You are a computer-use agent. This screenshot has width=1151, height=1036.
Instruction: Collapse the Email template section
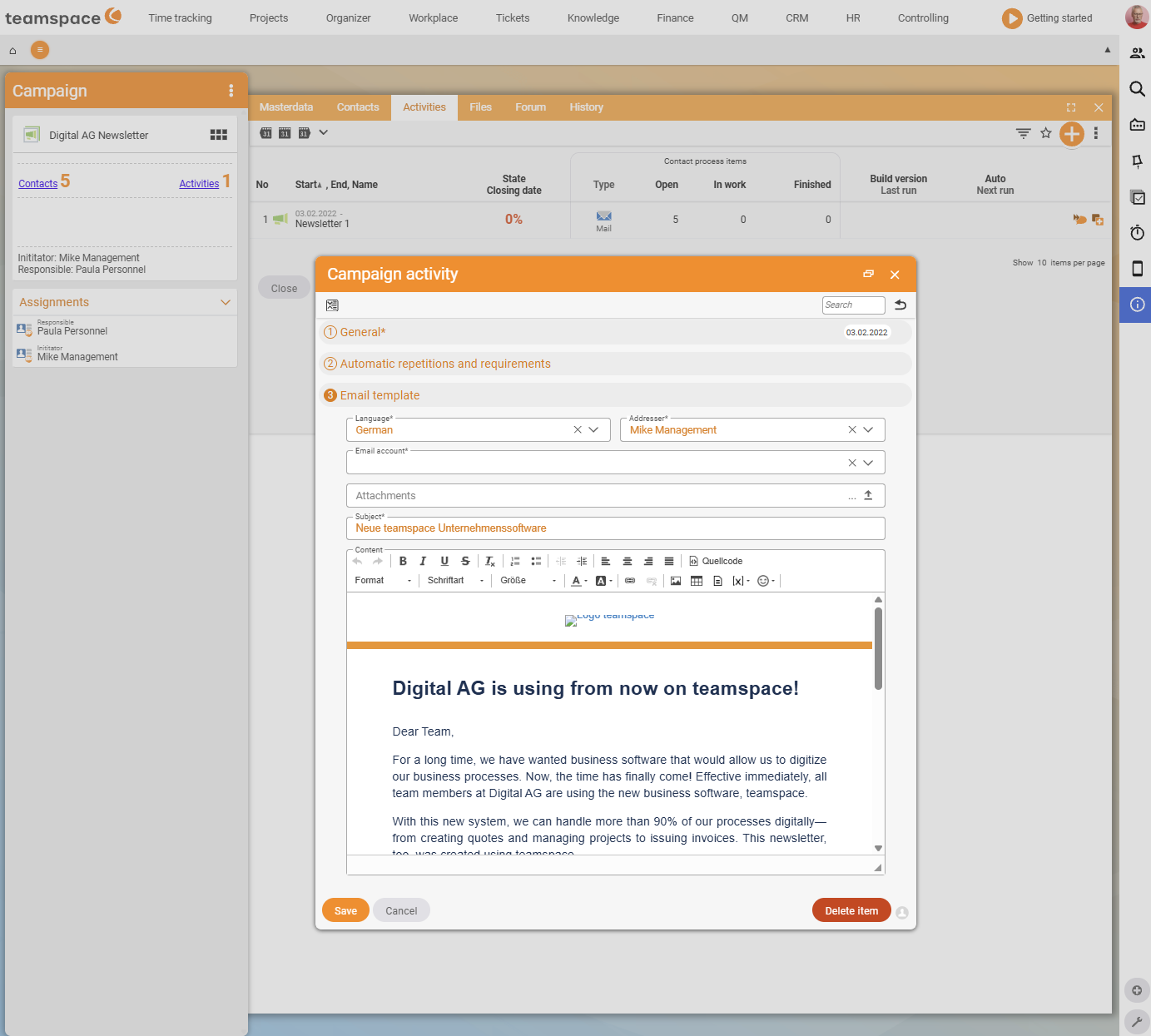coord(615,395)
